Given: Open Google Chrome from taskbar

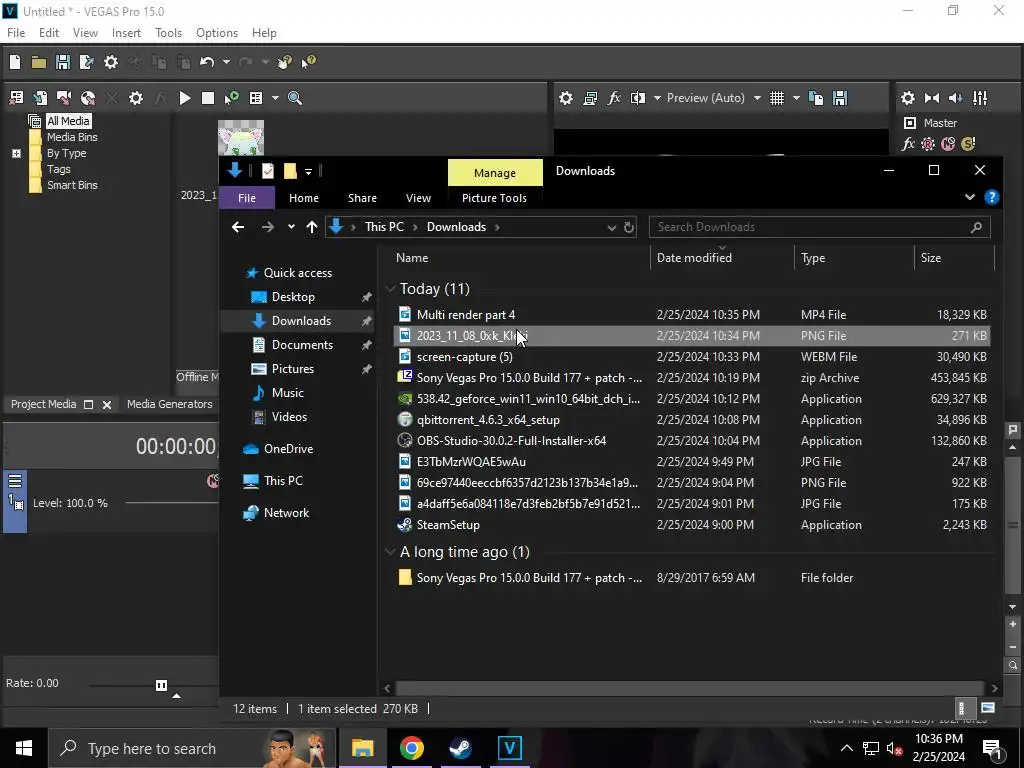Looking at the screenshot, I should click(x=412, y=748).
